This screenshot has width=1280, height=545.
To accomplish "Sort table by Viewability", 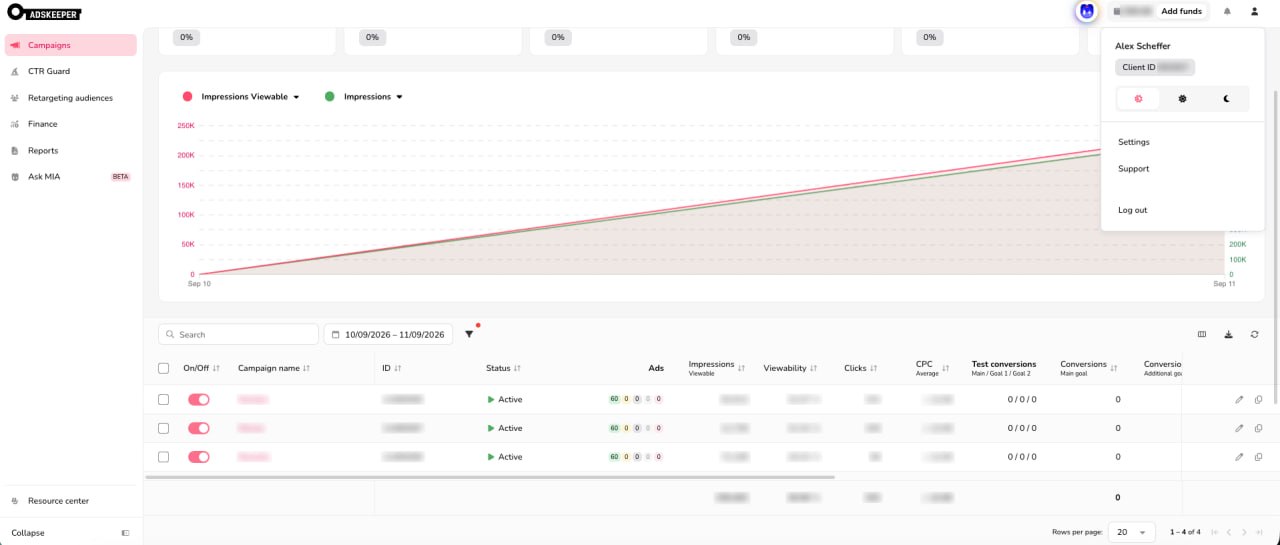I will click(813, 369).
